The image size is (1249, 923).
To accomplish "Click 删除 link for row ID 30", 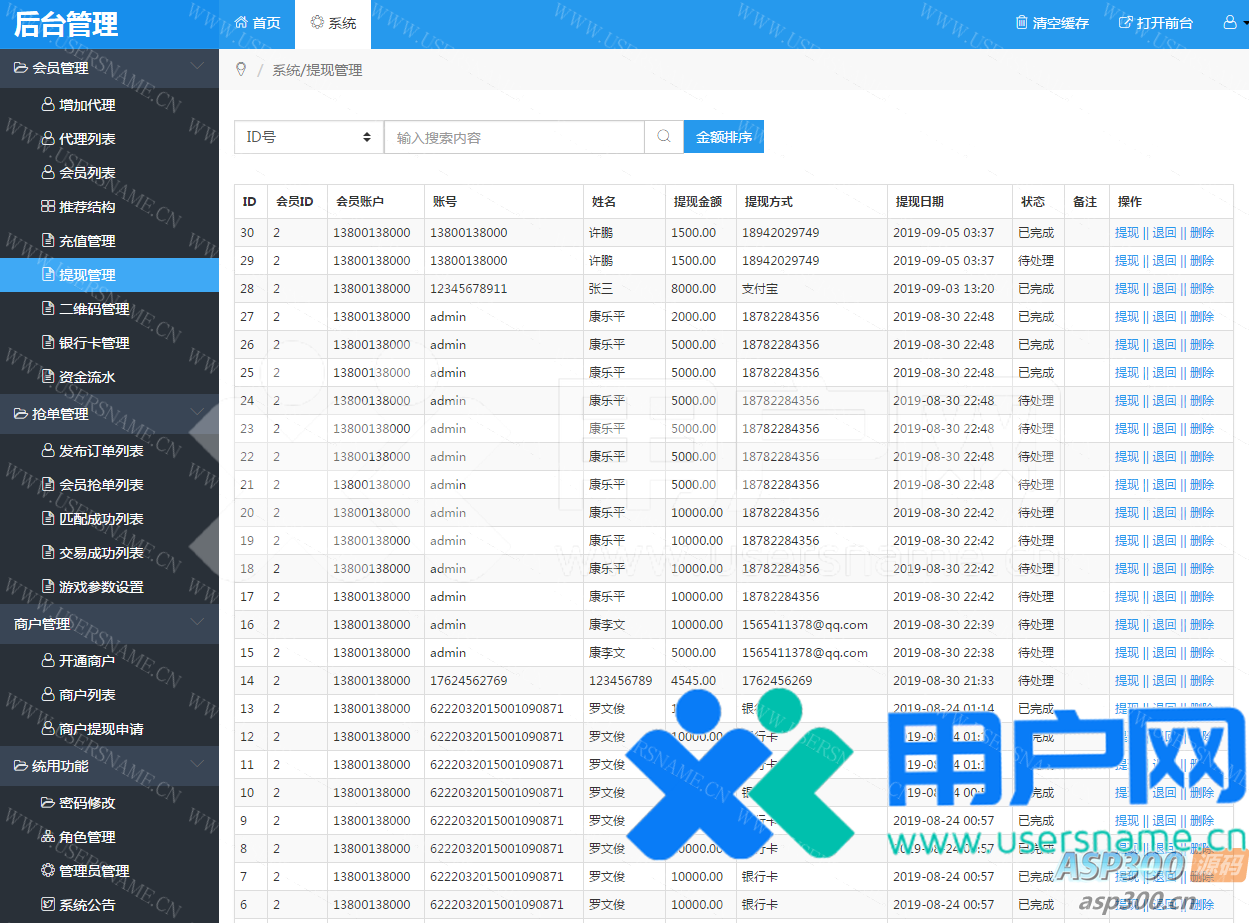I will pyautogui.click(x=1202, y=233).
